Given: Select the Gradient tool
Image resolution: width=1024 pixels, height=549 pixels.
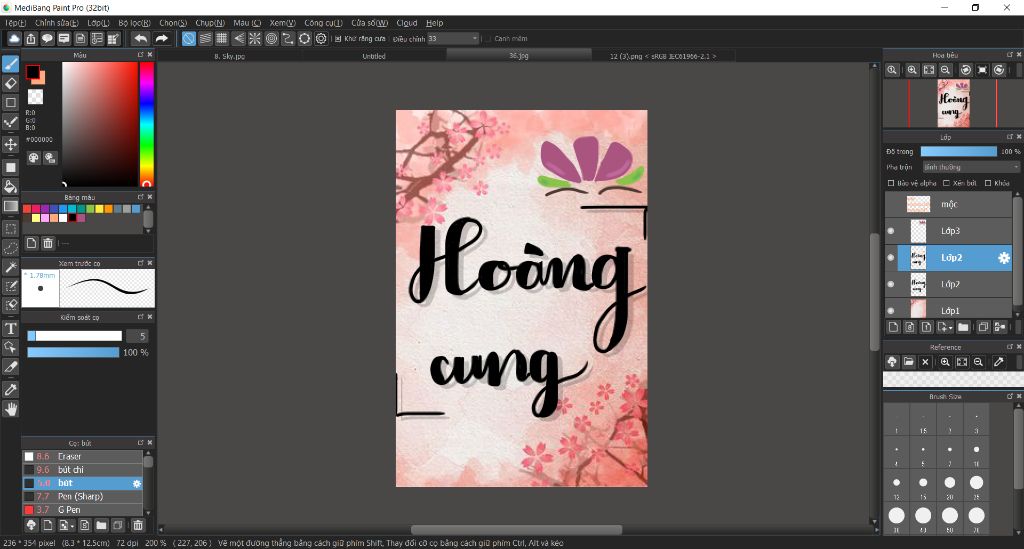Looking at the screenshot, I should tap(10, 206).
